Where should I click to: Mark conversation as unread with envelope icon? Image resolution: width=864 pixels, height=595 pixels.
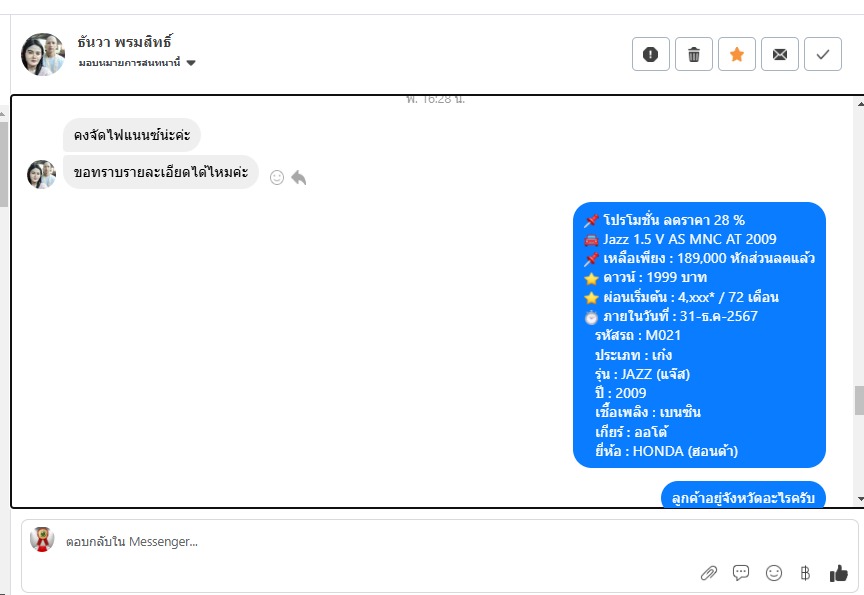pyautogui.click(x=780, y=54)
